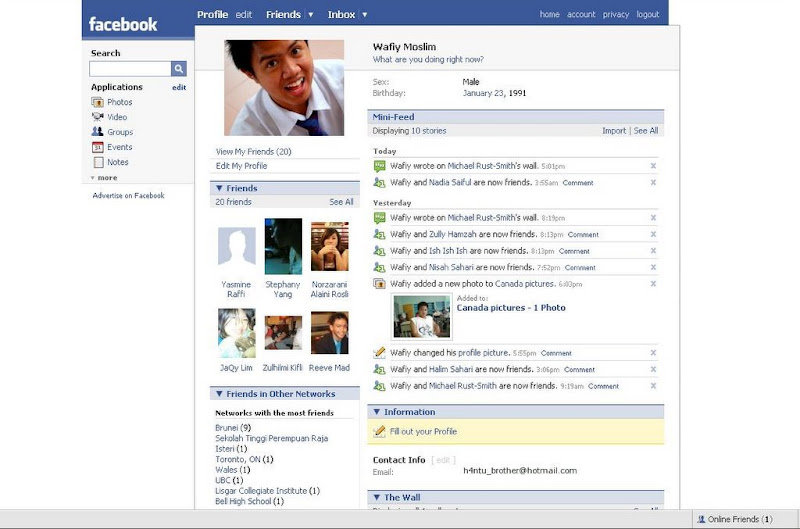Click Import in Mini-Feed header
800x529 pixels.
[614, 131]
